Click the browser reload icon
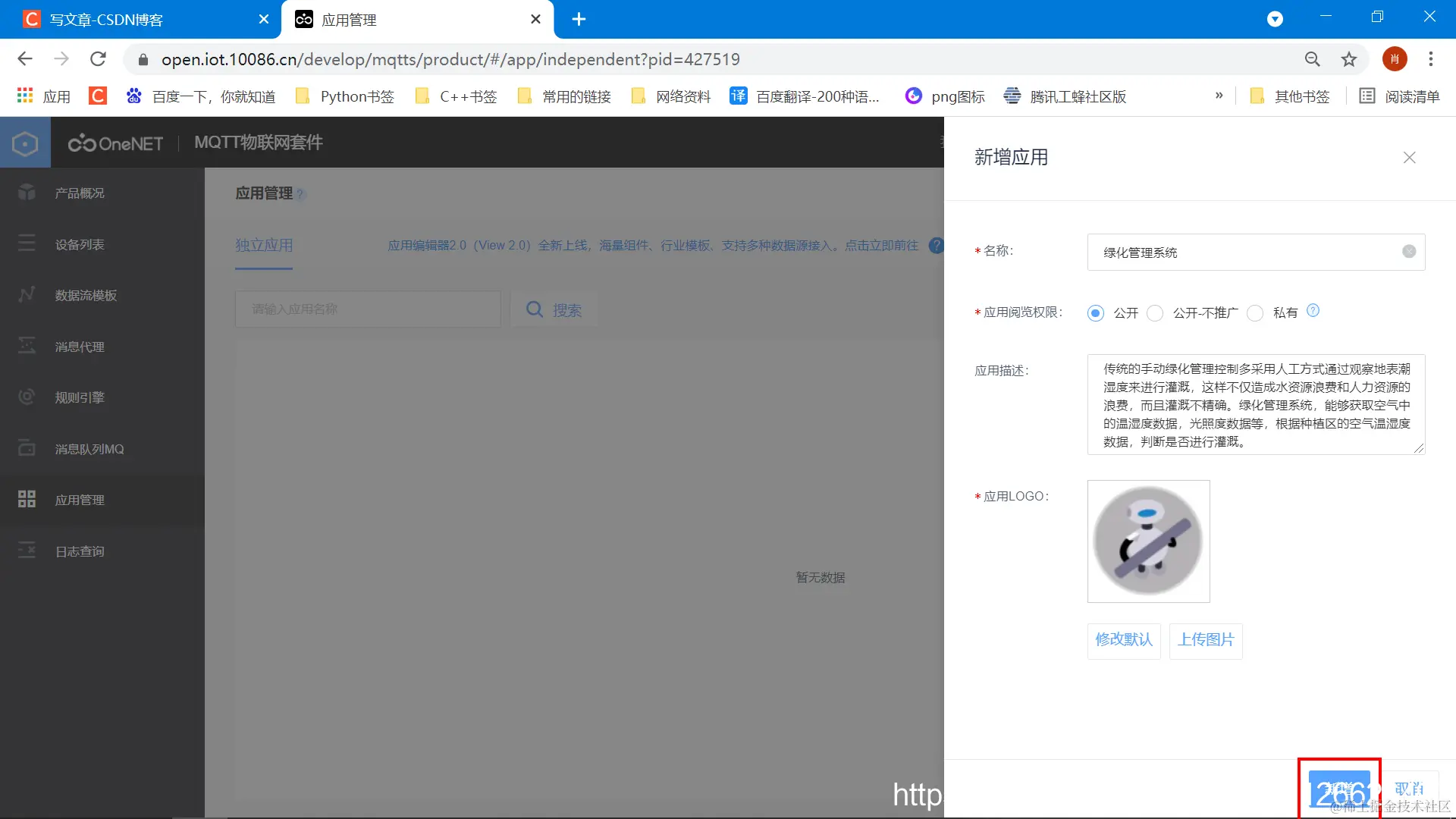The height and width of the screenshot is (819, 1456). coord(98,59)
